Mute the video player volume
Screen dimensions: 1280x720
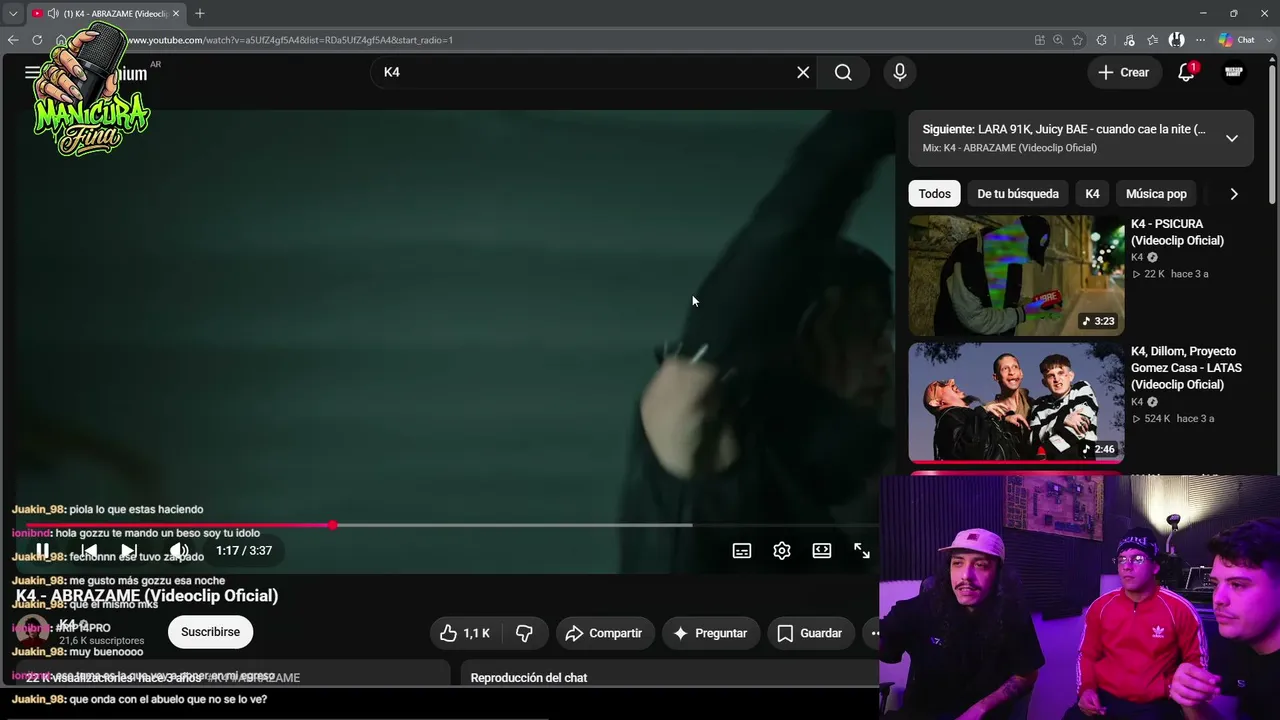179,551
